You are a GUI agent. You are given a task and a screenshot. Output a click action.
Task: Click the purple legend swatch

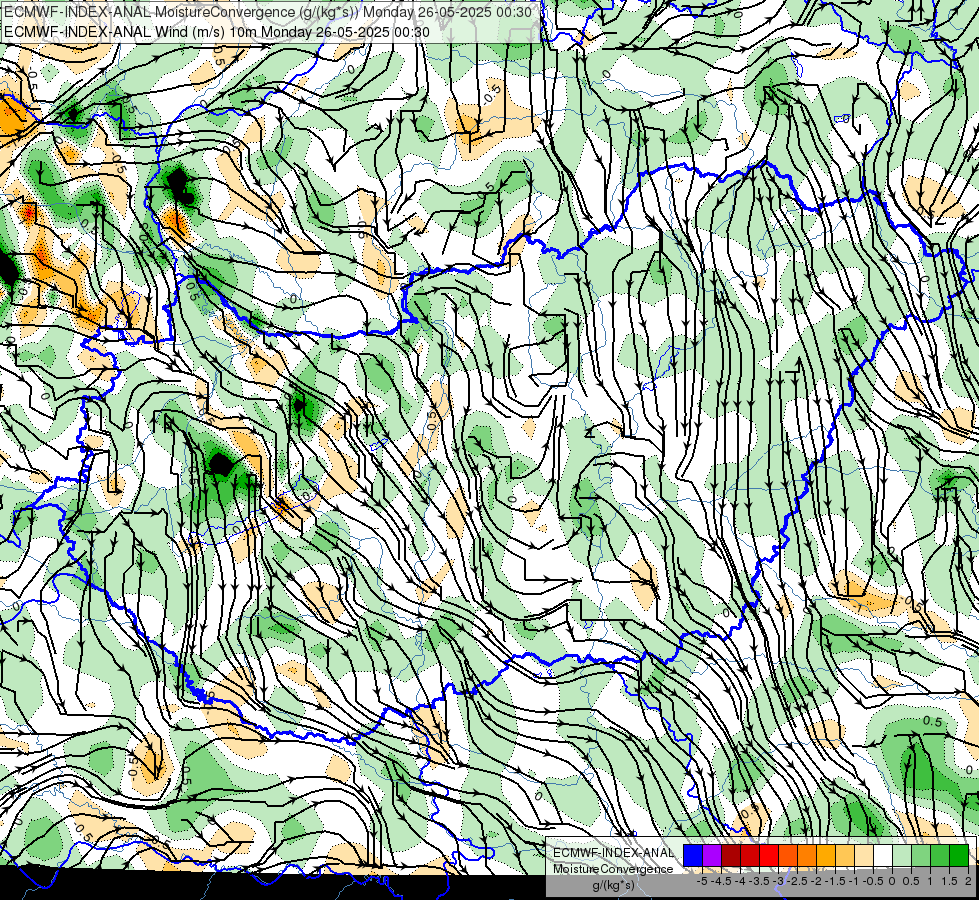[x=712, y=856]
